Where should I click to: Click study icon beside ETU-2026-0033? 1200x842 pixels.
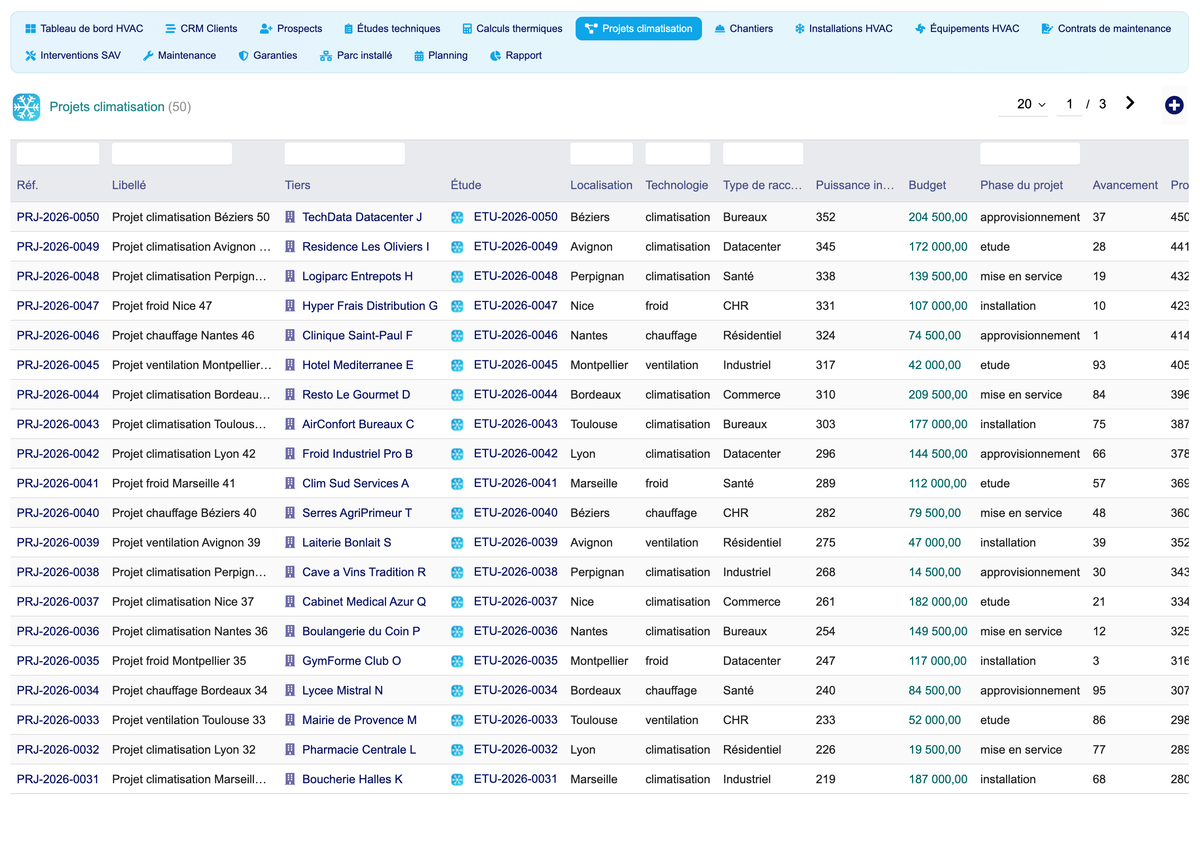tap(457, 720)
